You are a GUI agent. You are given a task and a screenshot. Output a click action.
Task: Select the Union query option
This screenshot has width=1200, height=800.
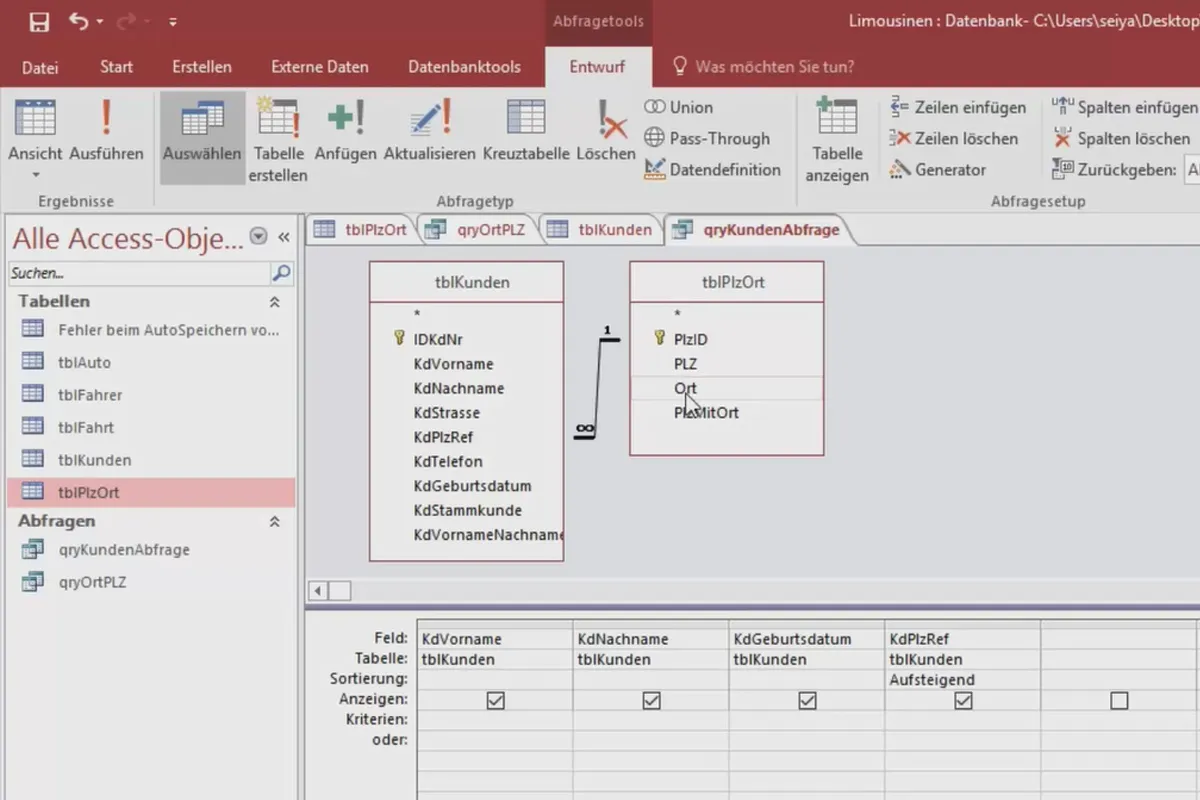point(679,107)
